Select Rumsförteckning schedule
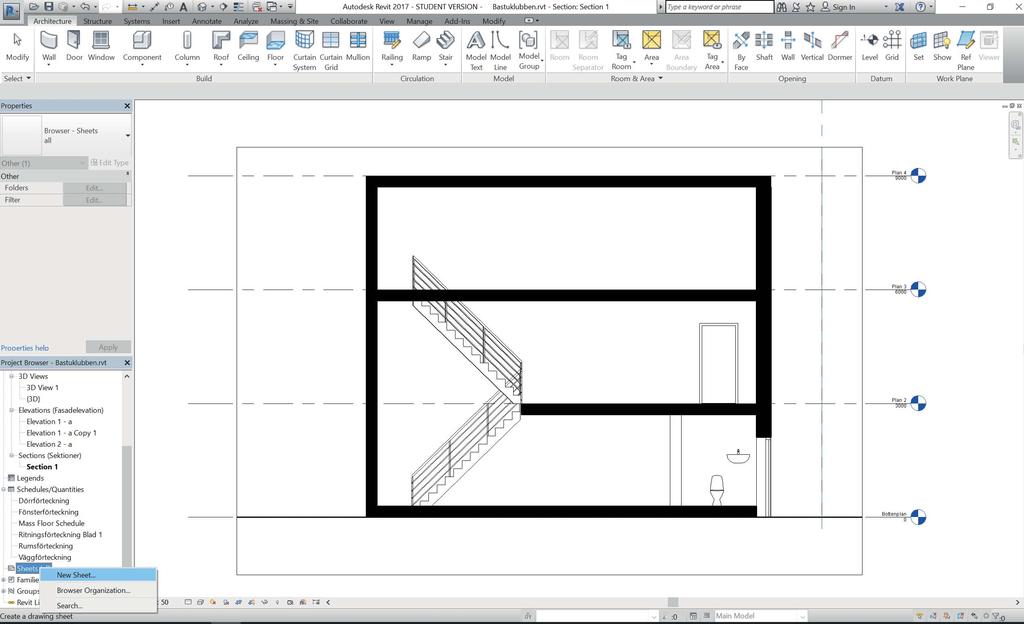 tap(46, 546)
